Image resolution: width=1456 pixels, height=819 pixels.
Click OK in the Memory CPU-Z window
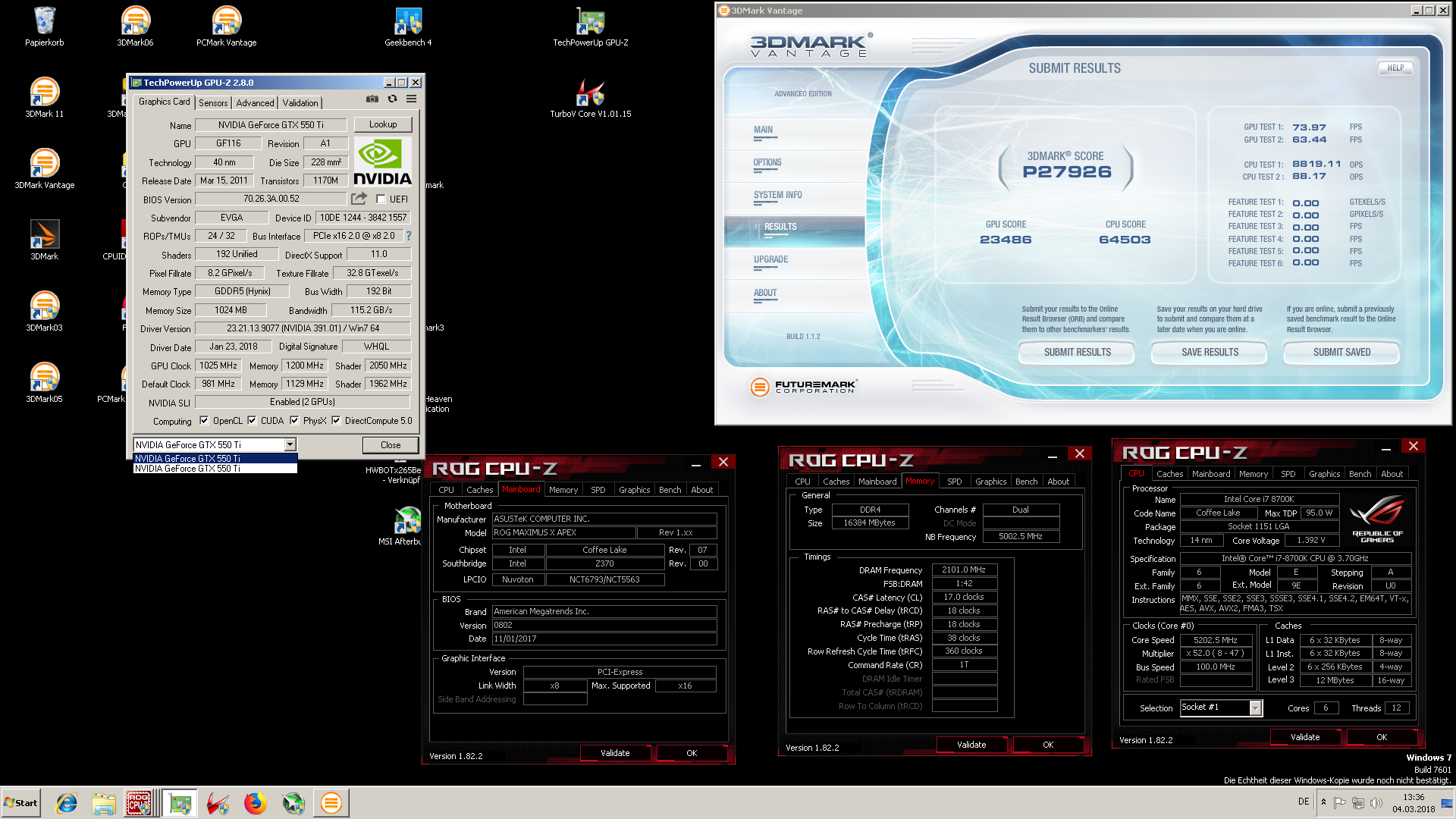1047,745
